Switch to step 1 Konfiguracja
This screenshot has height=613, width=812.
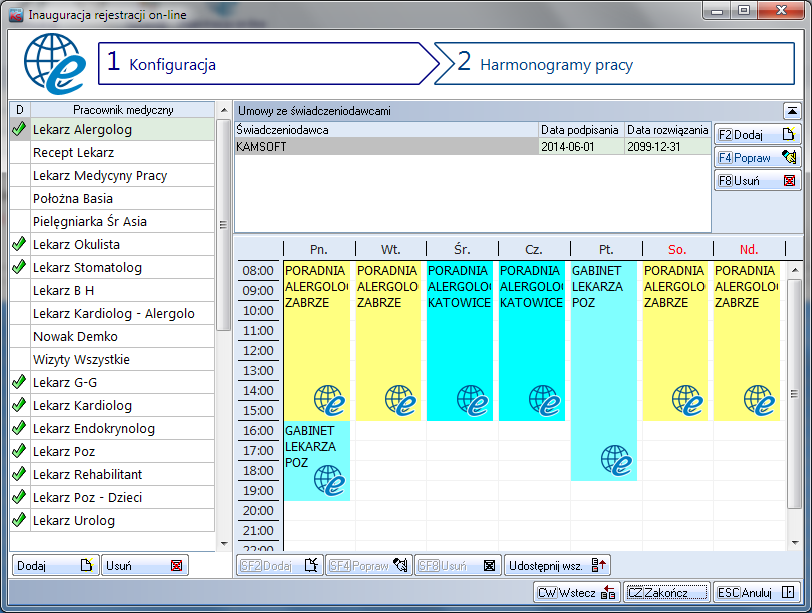265,65
